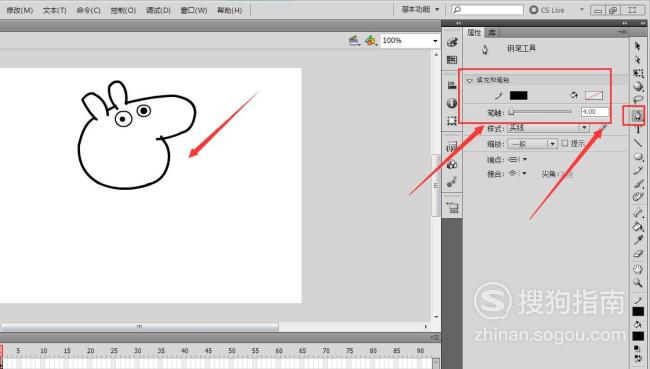Image resolution: width=650 pixels, height=369 pixels.
Task: Select the Line tool
Action: [638, 143]
